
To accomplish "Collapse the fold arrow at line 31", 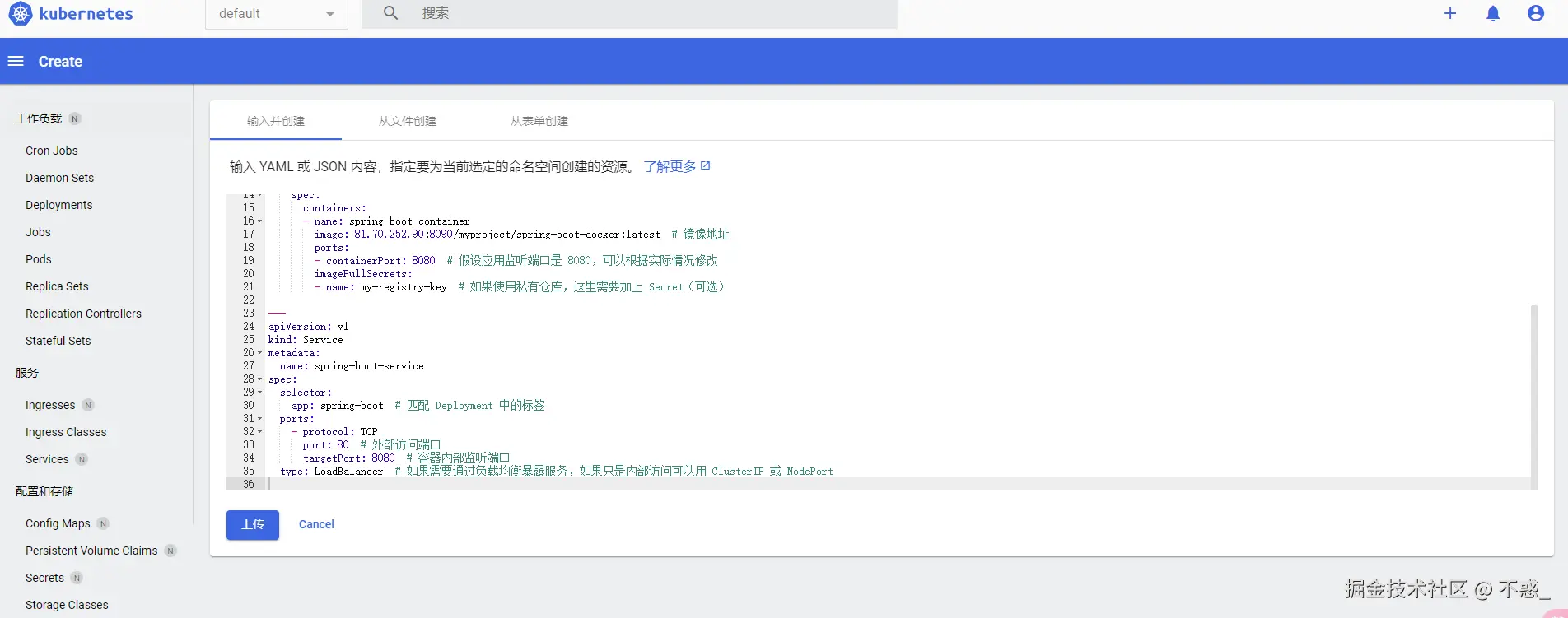I will coord(260,419).
